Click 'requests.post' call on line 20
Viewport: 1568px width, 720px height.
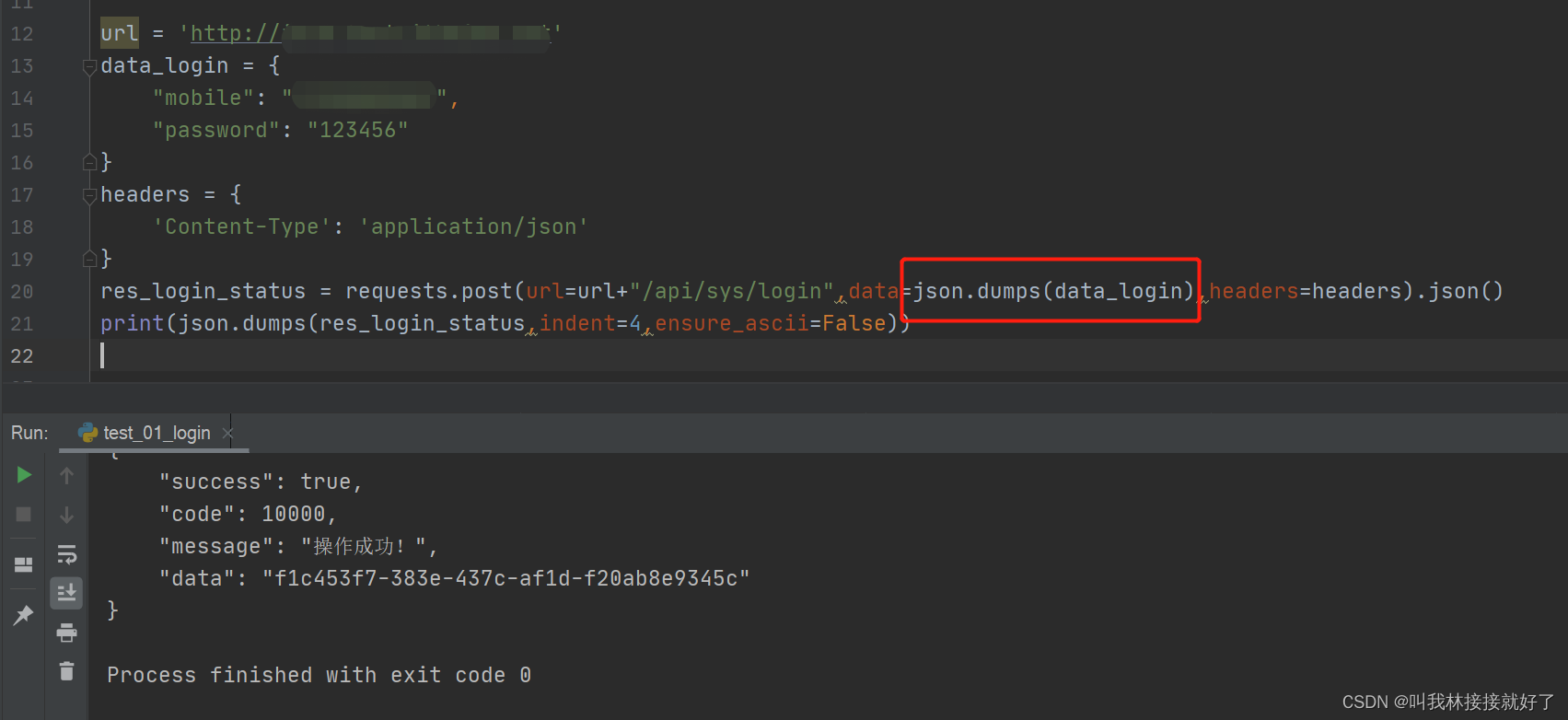pyautogui.click(x=429, y=291)
